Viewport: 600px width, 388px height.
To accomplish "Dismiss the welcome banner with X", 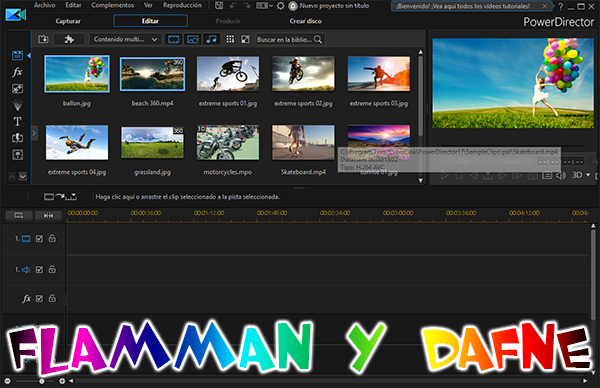I will [545, 6].
